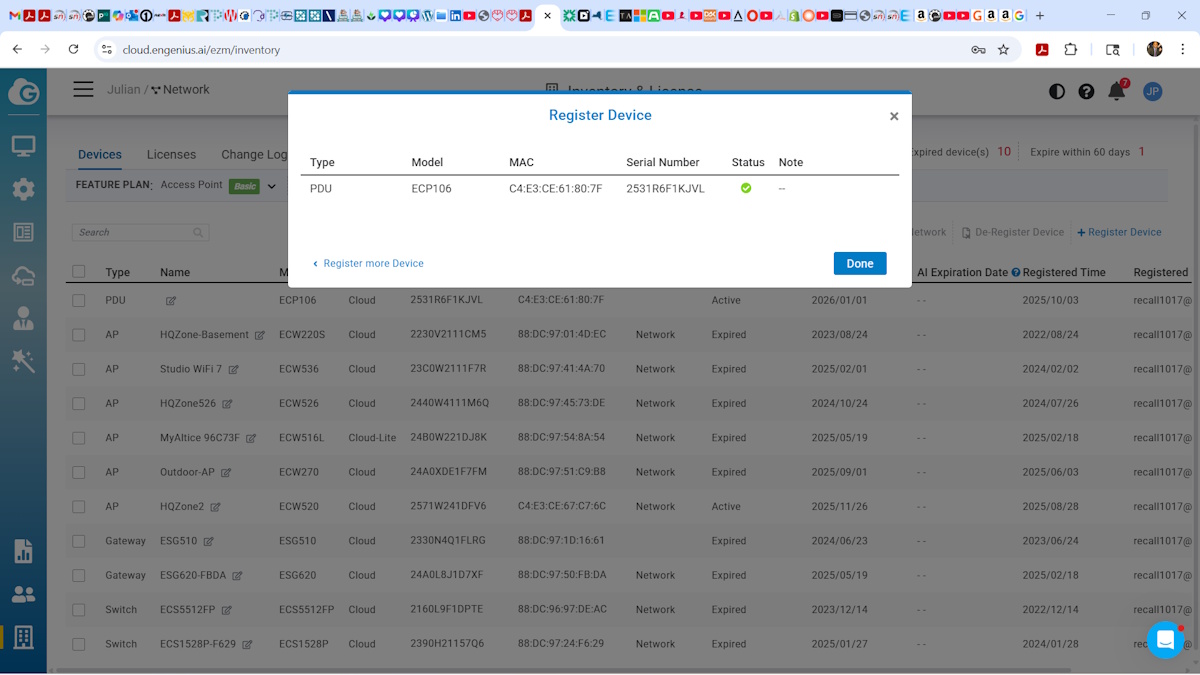The width and height of the screenshot is (1200, 675).
Task: Switch to the Licenses tab
Action: coord(171,154)
